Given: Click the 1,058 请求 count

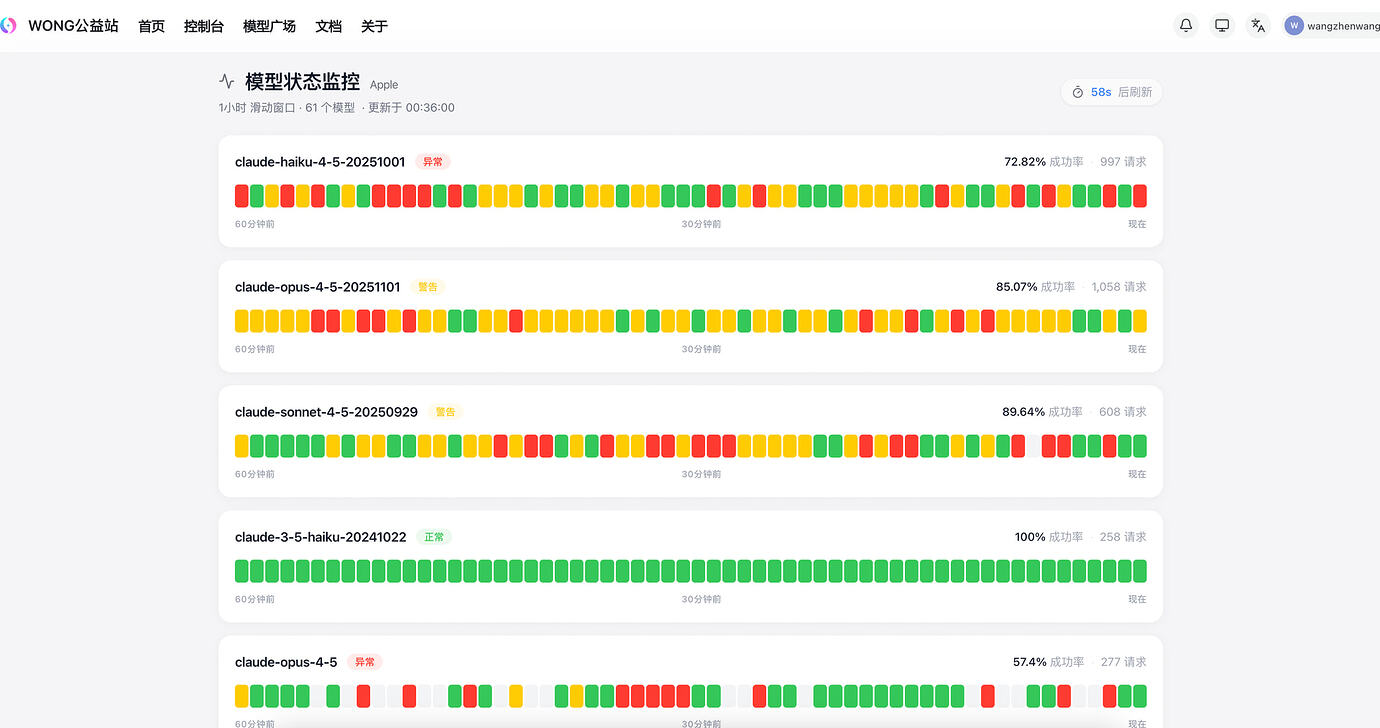Looking at the screenshot, I should [x=1119, y=287].
